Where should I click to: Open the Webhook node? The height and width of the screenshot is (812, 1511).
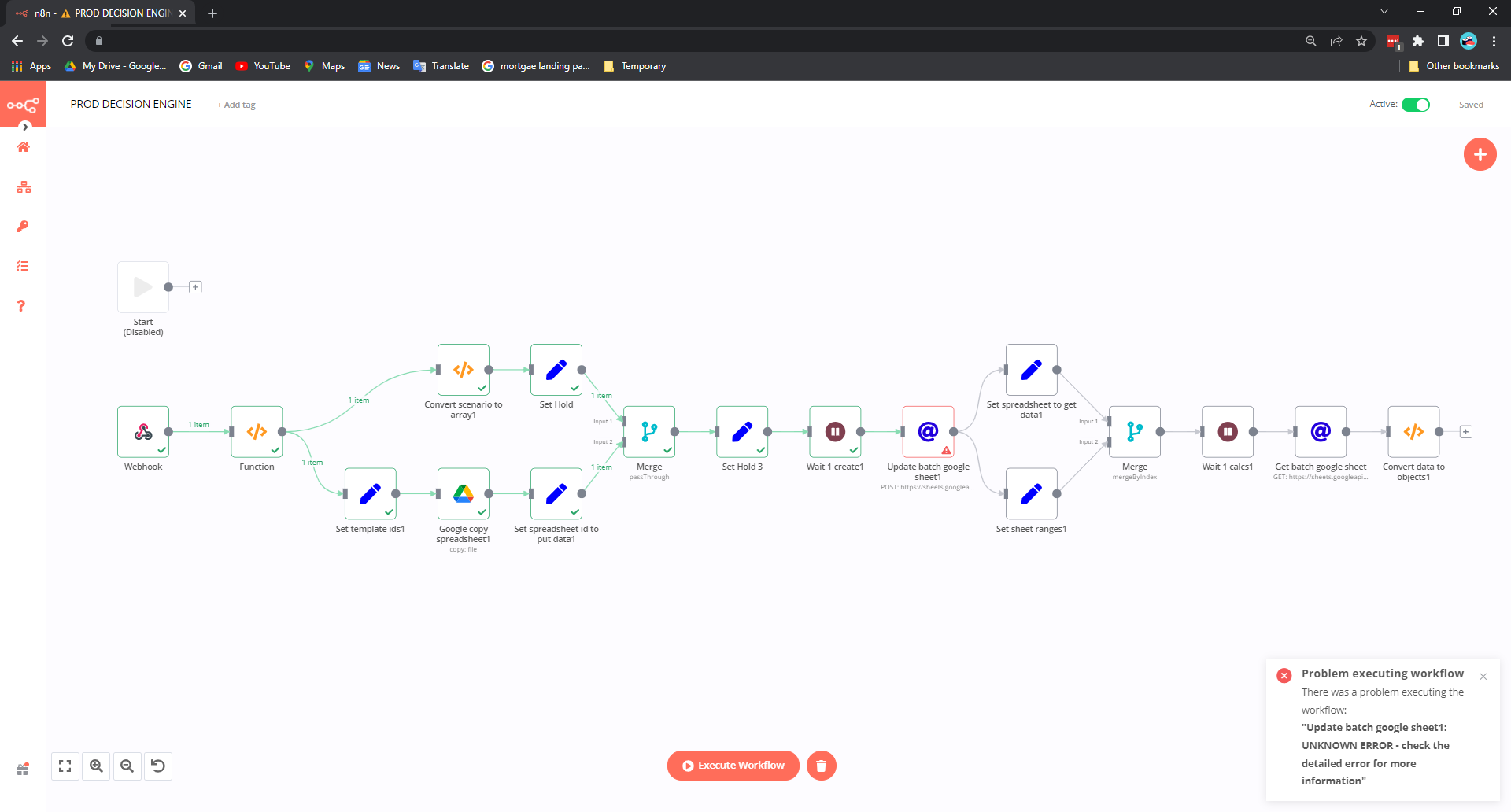click(x=143, y=431)
